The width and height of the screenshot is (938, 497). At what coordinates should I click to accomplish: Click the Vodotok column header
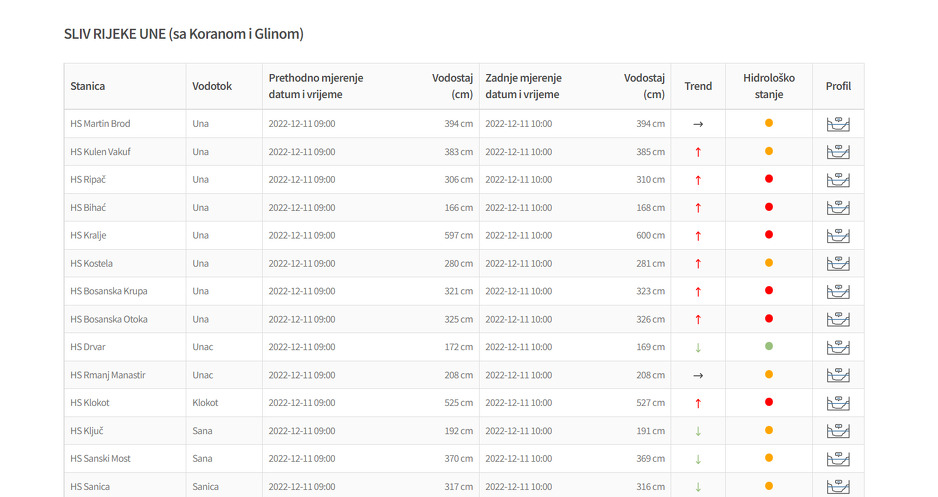212,86
